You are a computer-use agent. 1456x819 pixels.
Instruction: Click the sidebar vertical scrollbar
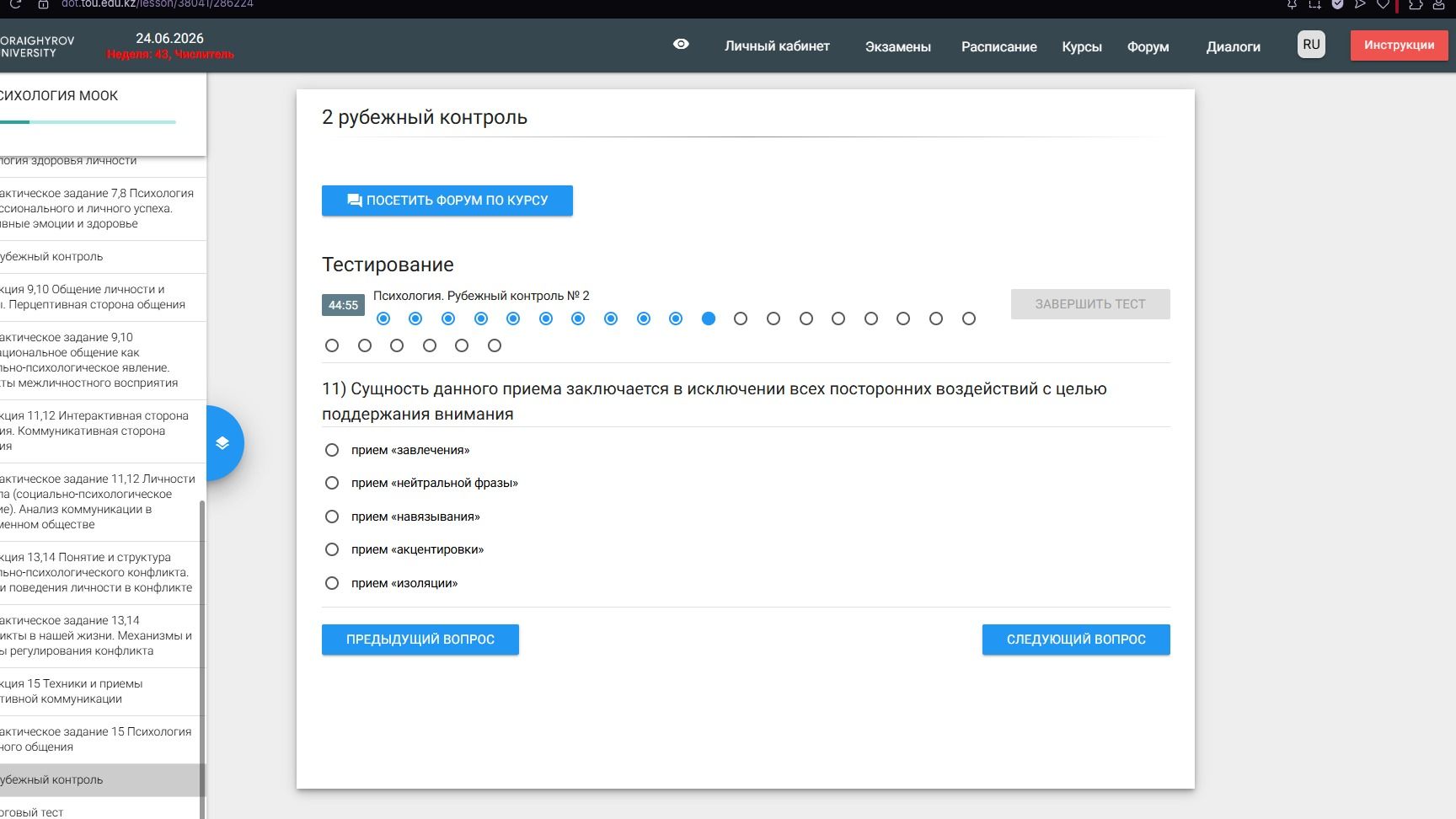point(202,657)
